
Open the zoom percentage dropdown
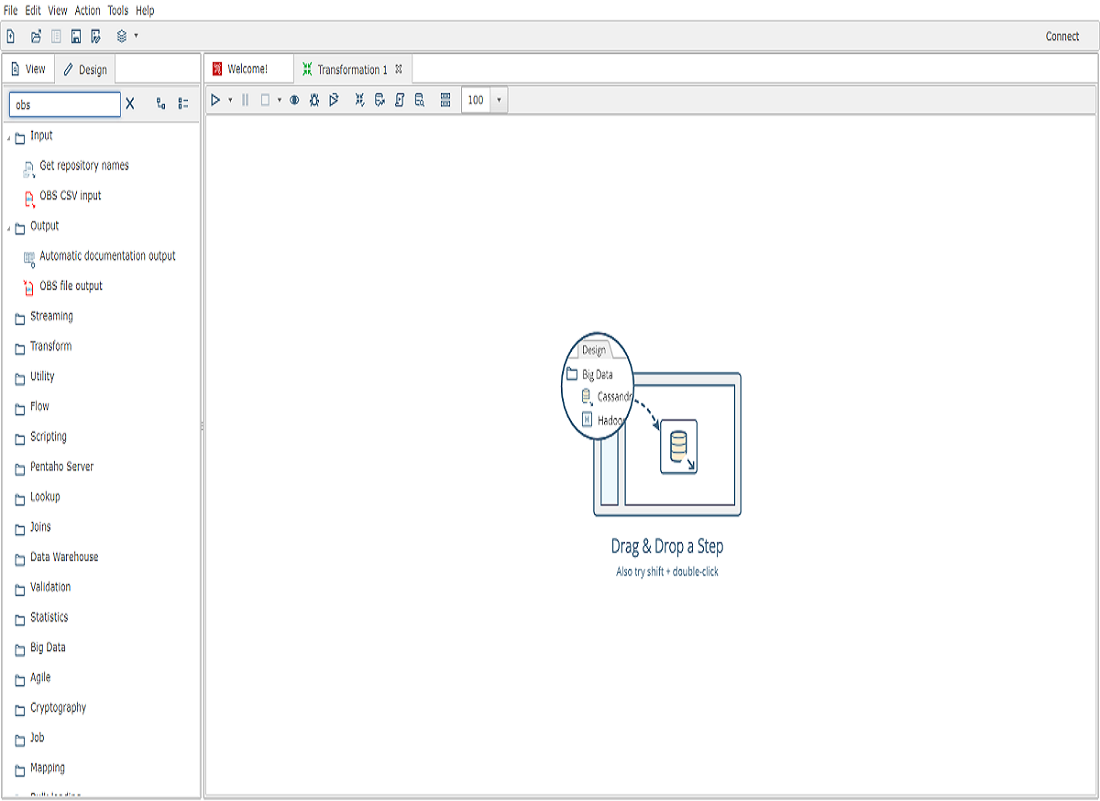coord(498,100)
